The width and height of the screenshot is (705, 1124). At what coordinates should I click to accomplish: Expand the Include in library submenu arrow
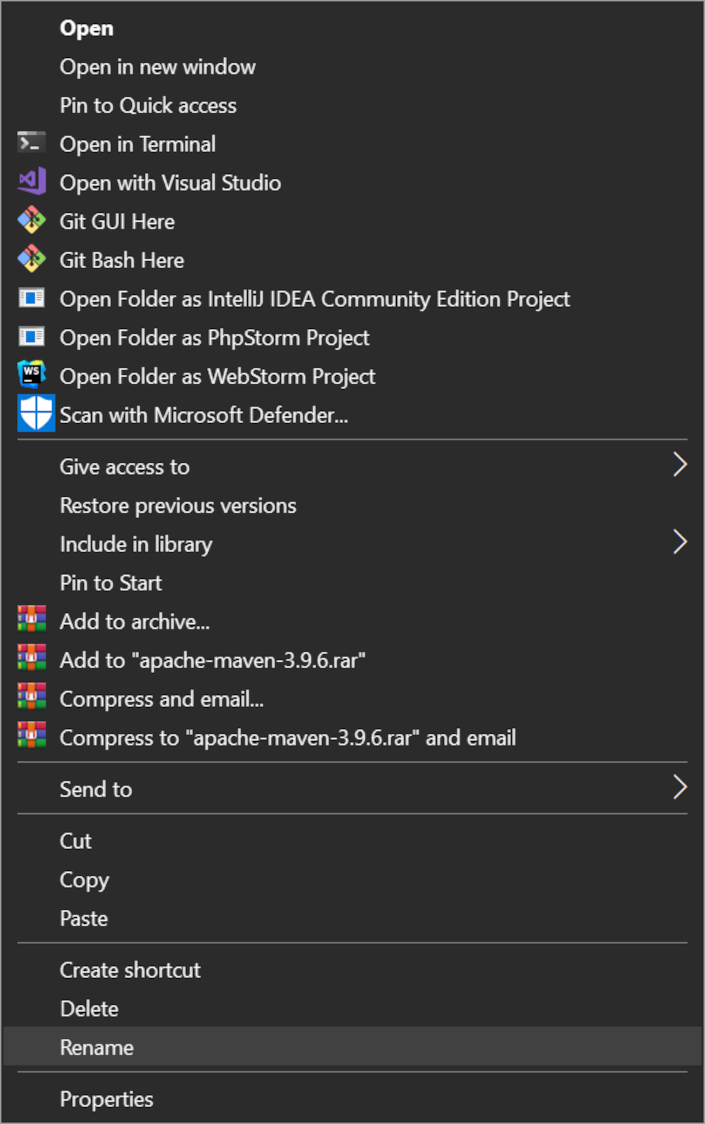[680, 543]
